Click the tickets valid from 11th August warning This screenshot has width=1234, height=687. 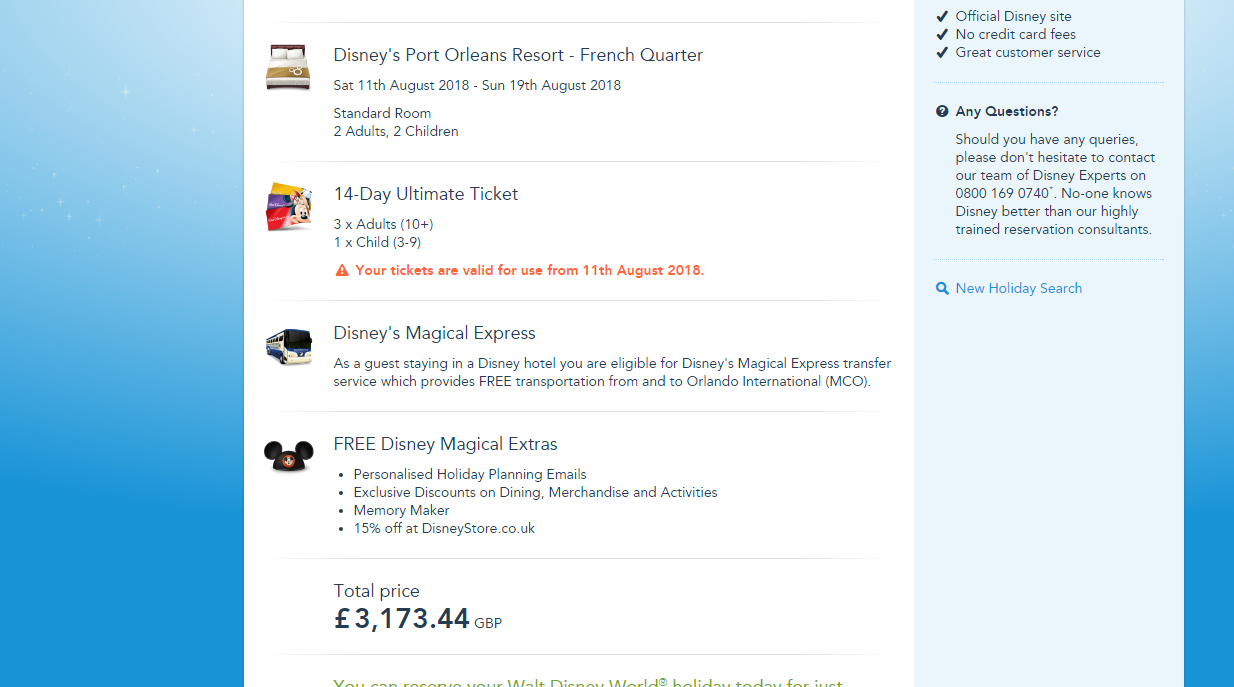click(x=529, y=270)
